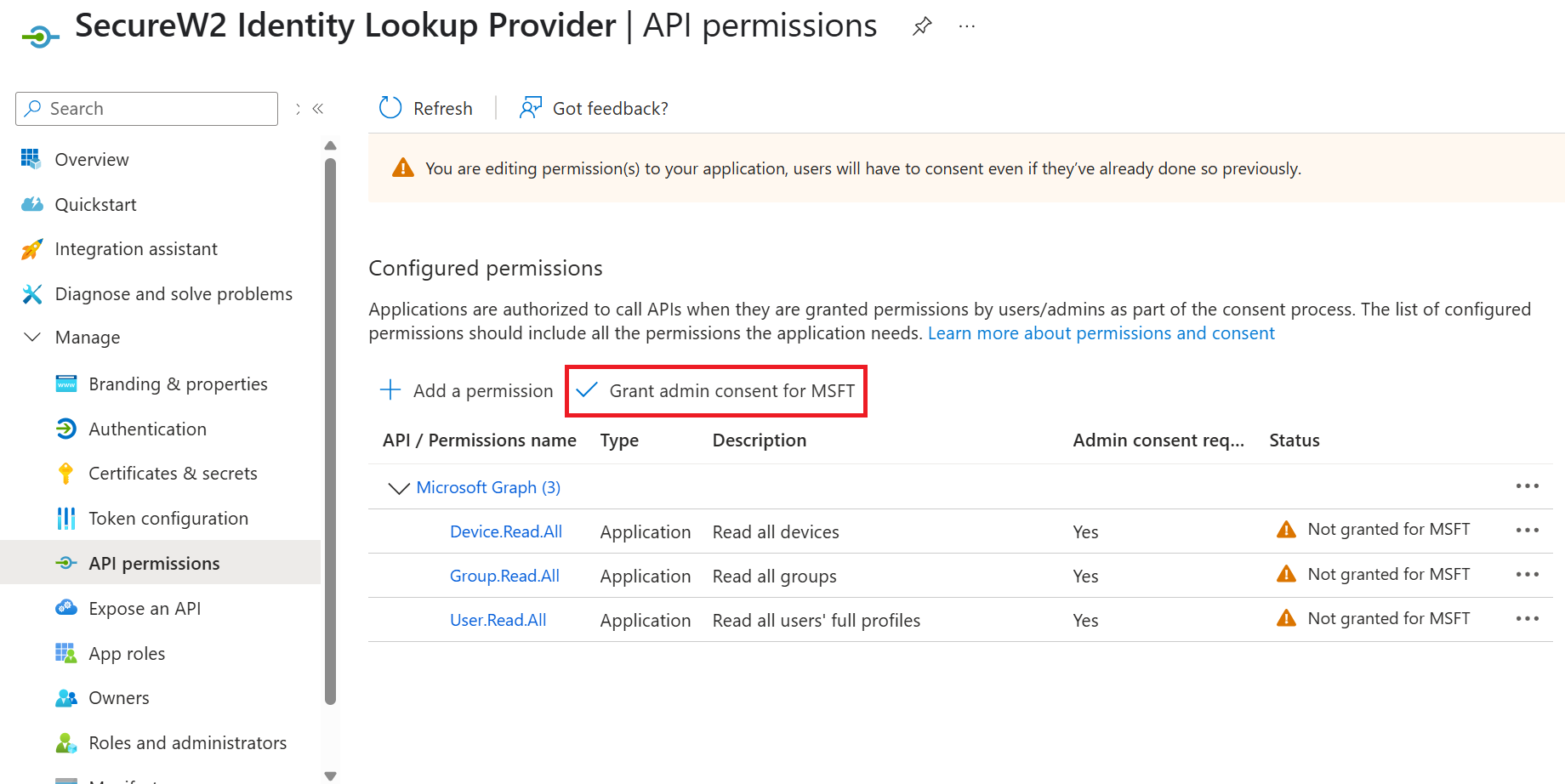Click the User.Read.All permission link
1565x784 pixels.
498,621
